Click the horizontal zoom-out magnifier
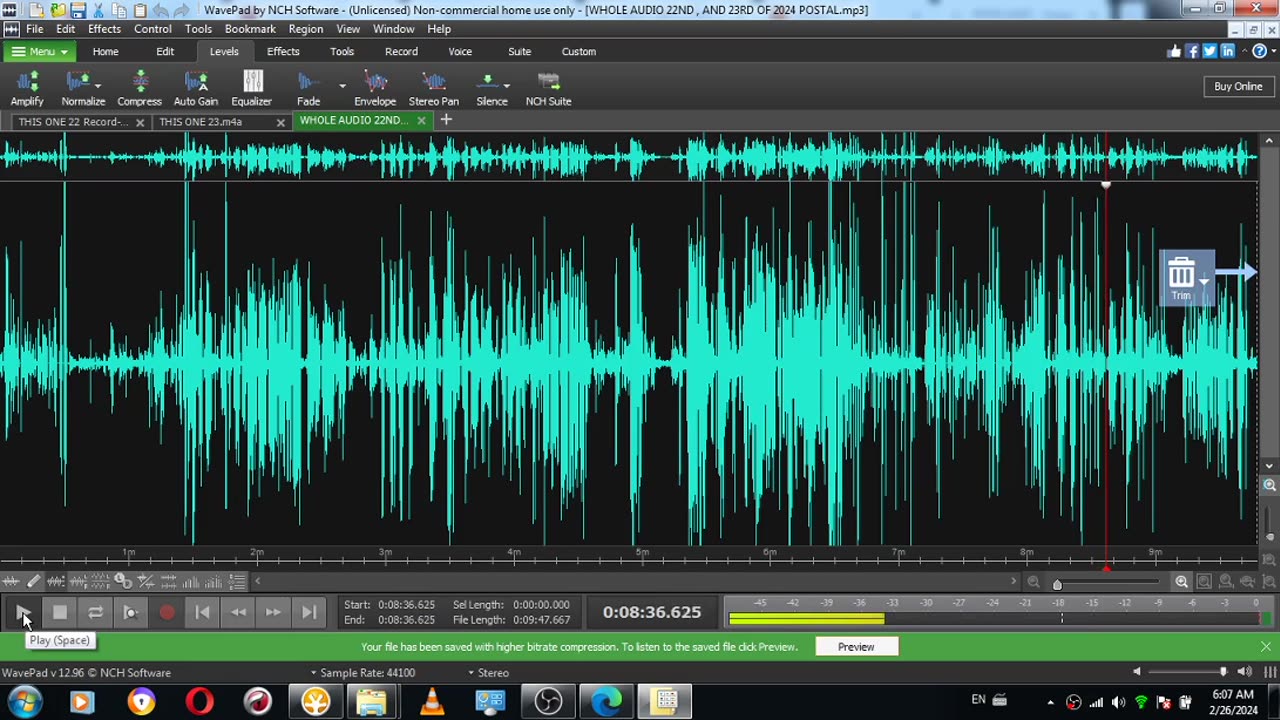 pyautogui.click(x=1034, y=582)
